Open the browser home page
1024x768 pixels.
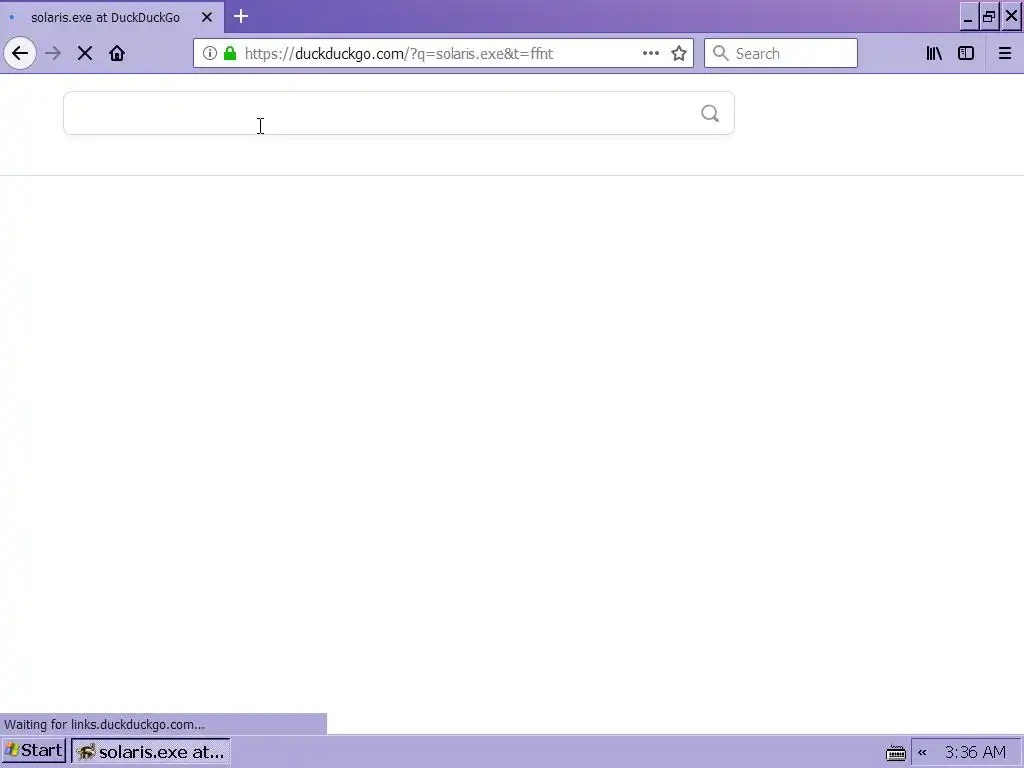click(x=117, y=53)
